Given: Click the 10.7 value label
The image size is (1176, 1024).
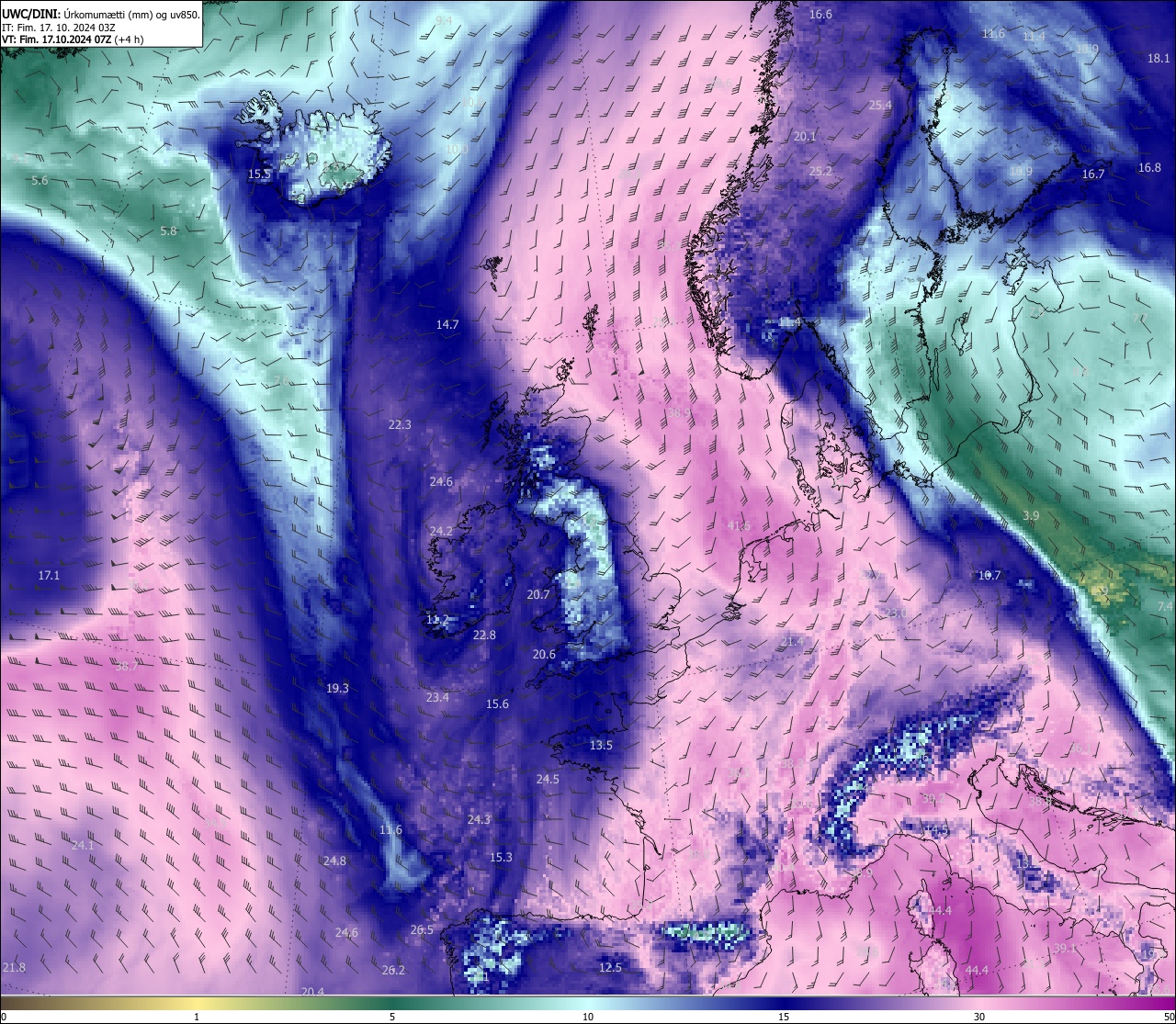Looking at the screenshot, I should (989, 575).
